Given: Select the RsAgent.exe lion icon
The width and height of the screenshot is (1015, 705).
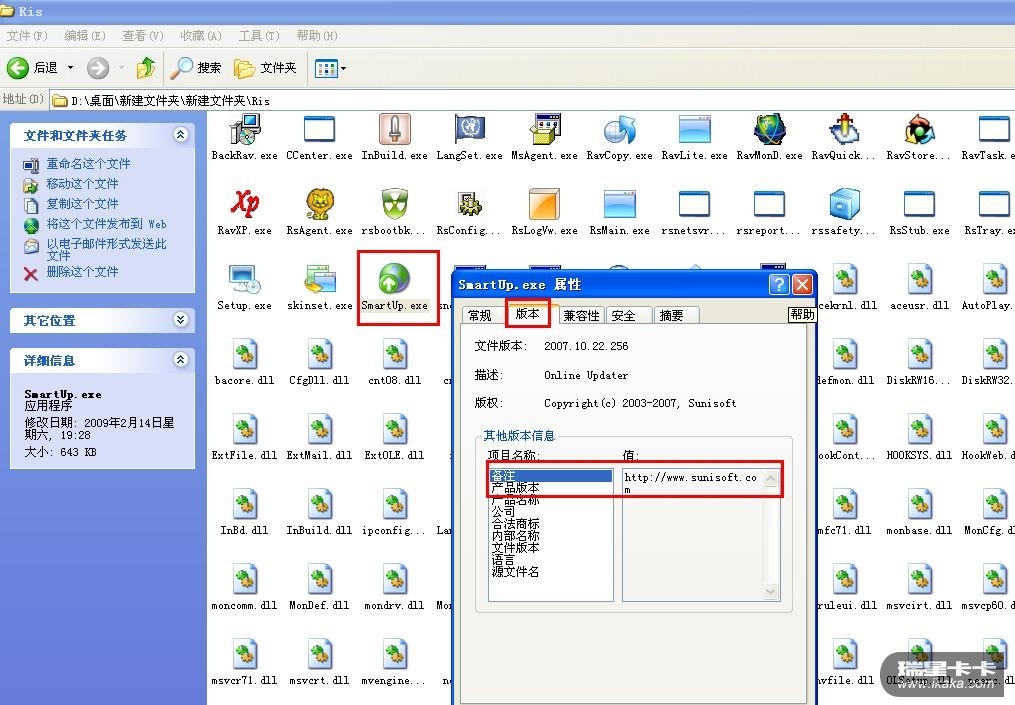Looking at the screenshot, I should click(x=319, y=203).
